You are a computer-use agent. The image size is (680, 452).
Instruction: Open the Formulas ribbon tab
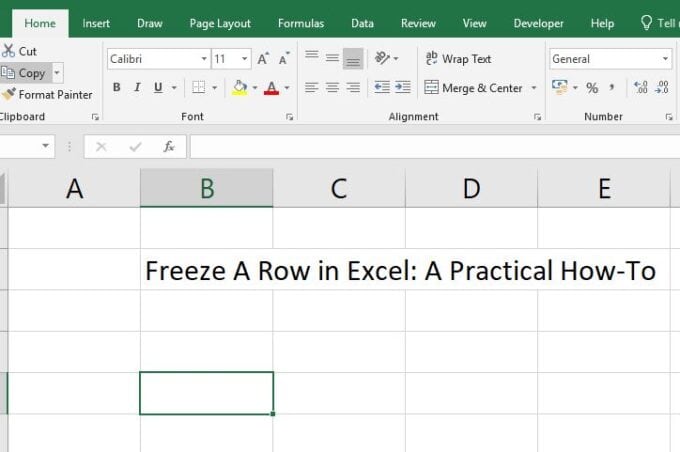point(300,23)
